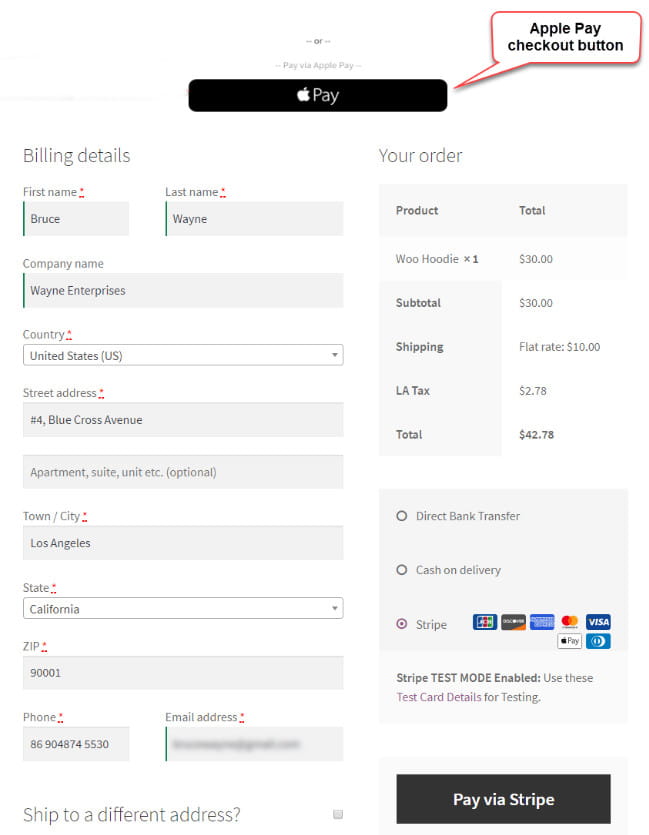Viewport: 649px width, 835px height.
Task: Select the Discover card icon
Action: (512, 622)
